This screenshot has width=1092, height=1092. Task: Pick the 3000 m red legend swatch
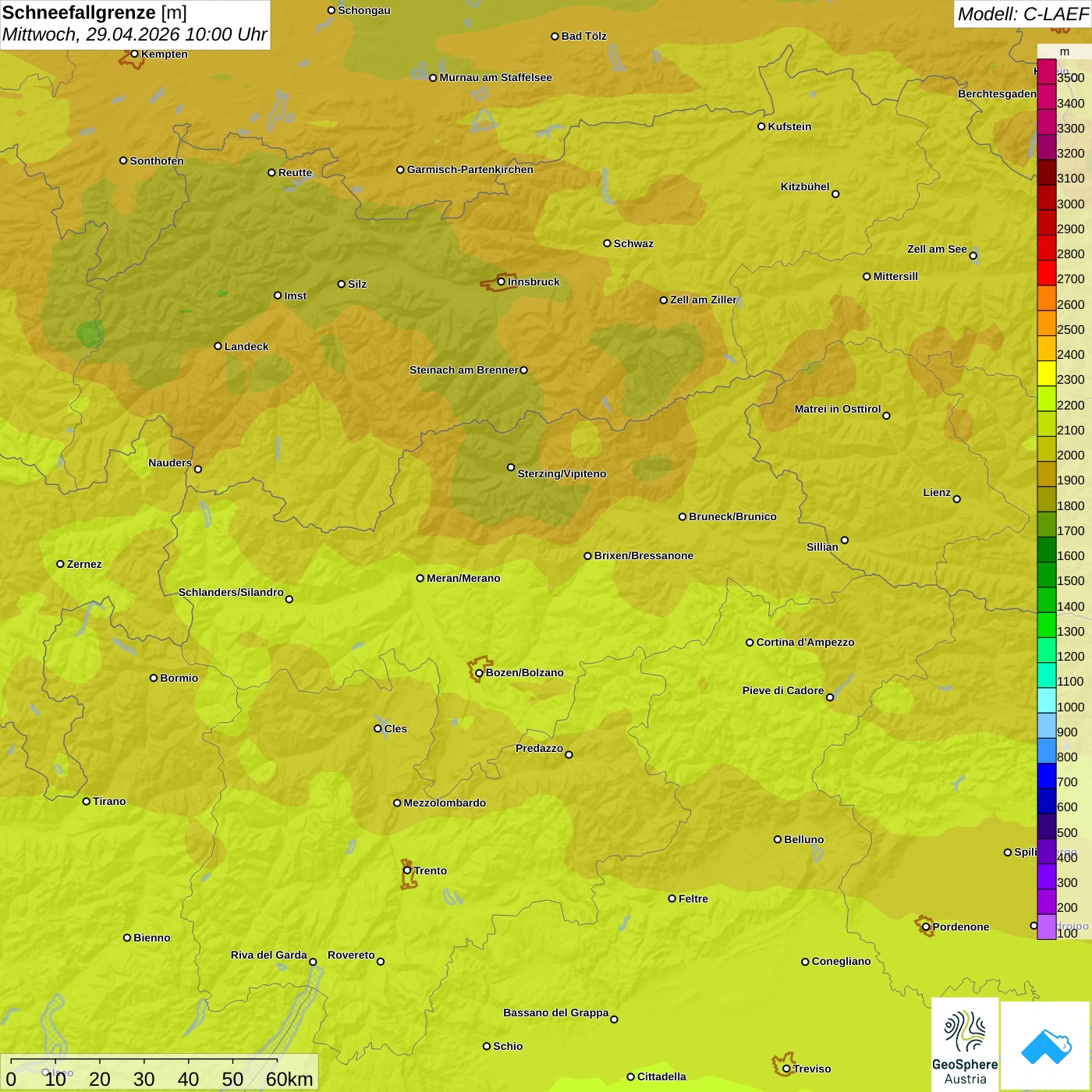coord(1046,197)
